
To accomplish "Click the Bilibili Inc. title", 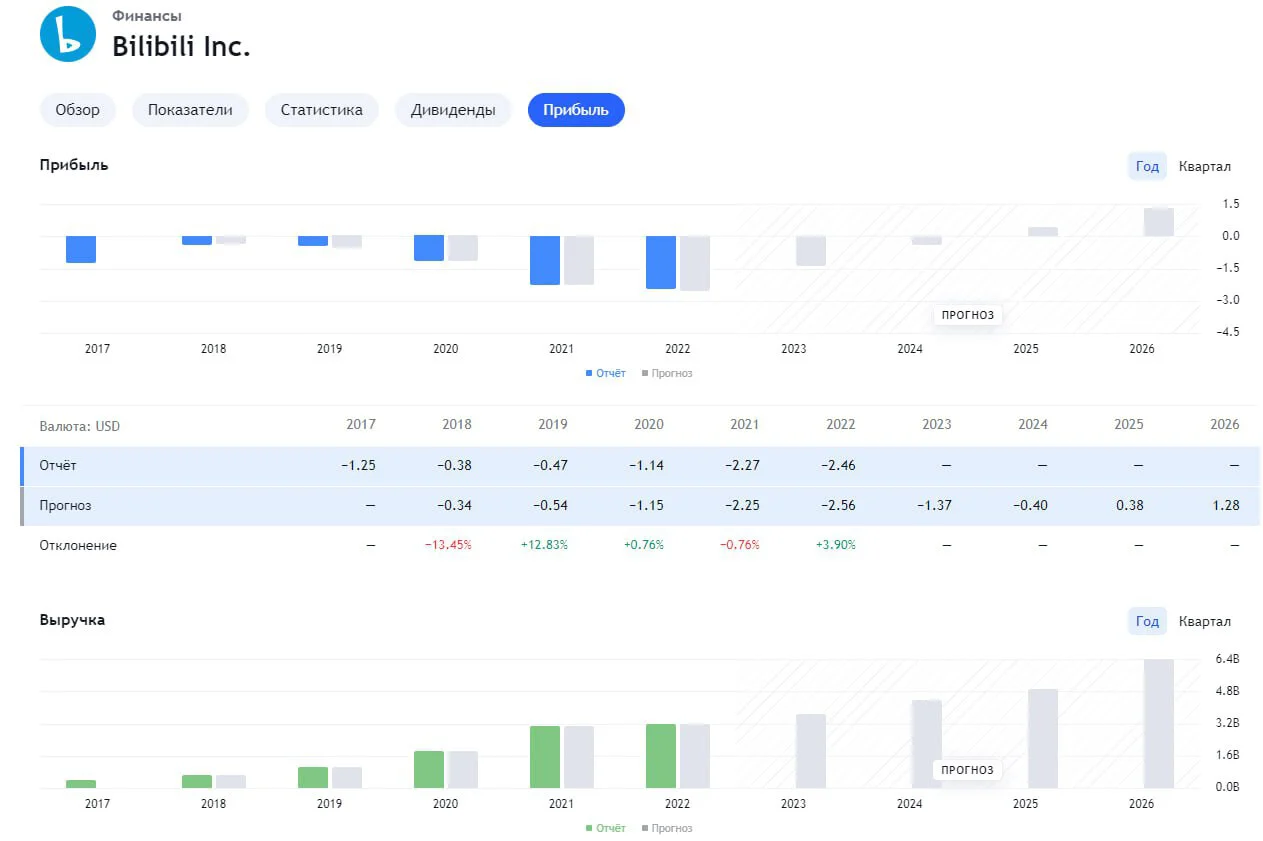I will click(x=181, y=46).
